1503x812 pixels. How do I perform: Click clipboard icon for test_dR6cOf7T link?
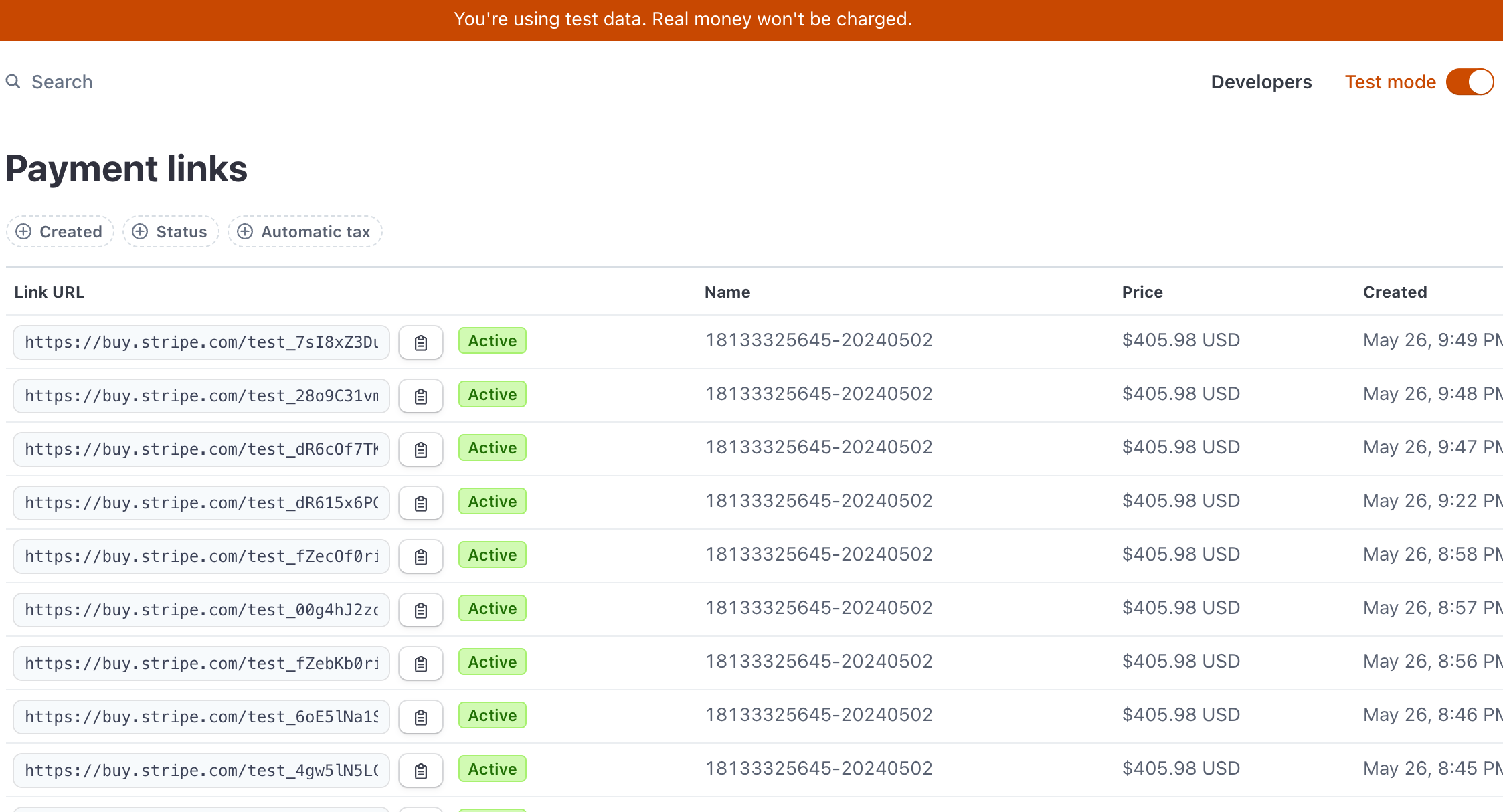click(420, 449)
